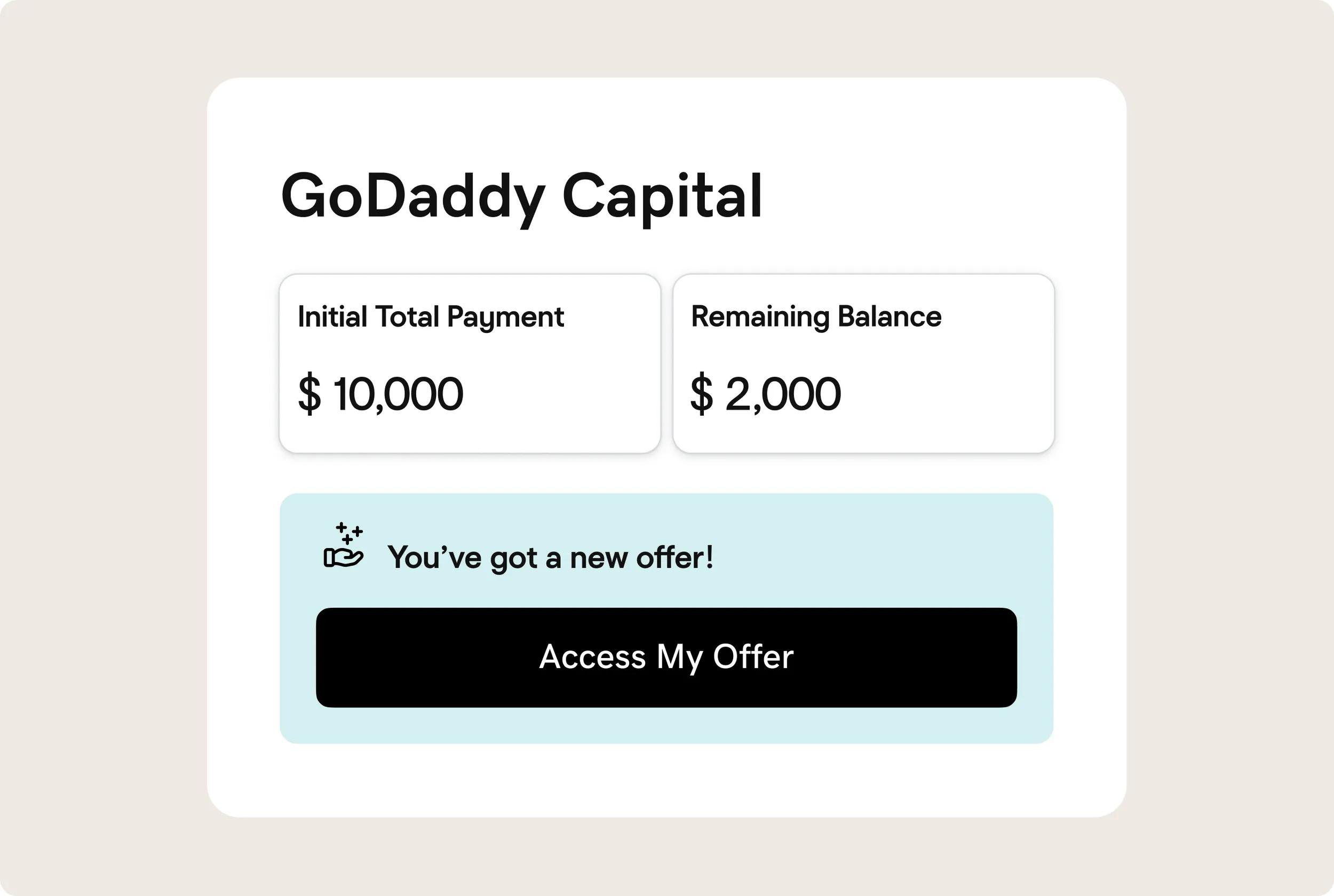The image size is (1334, 896).
Task: Click the word "Remaining" in the balance label
Action: 760,316
